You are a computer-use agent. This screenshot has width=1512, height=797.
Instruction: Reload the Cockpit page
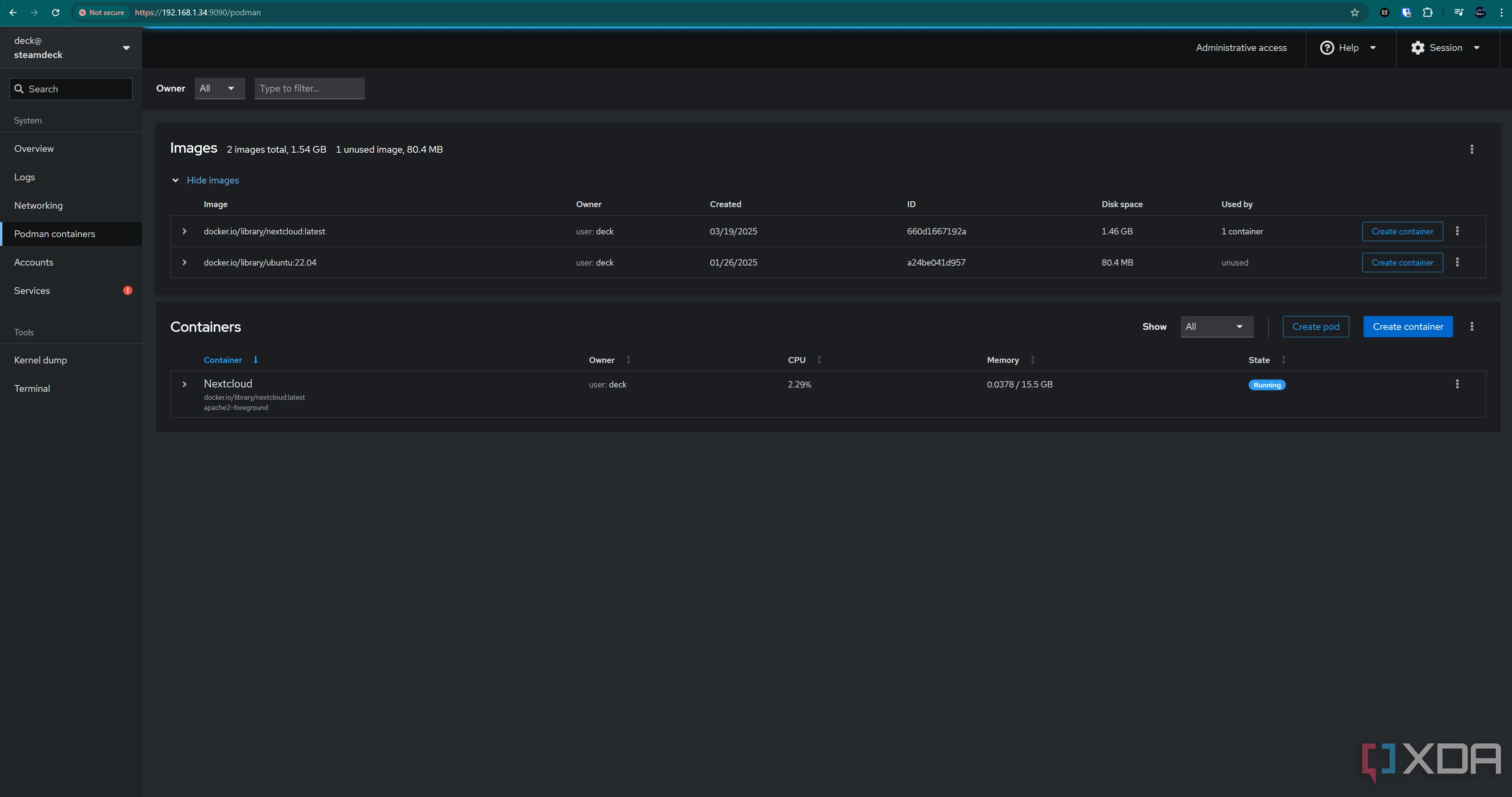56,12
